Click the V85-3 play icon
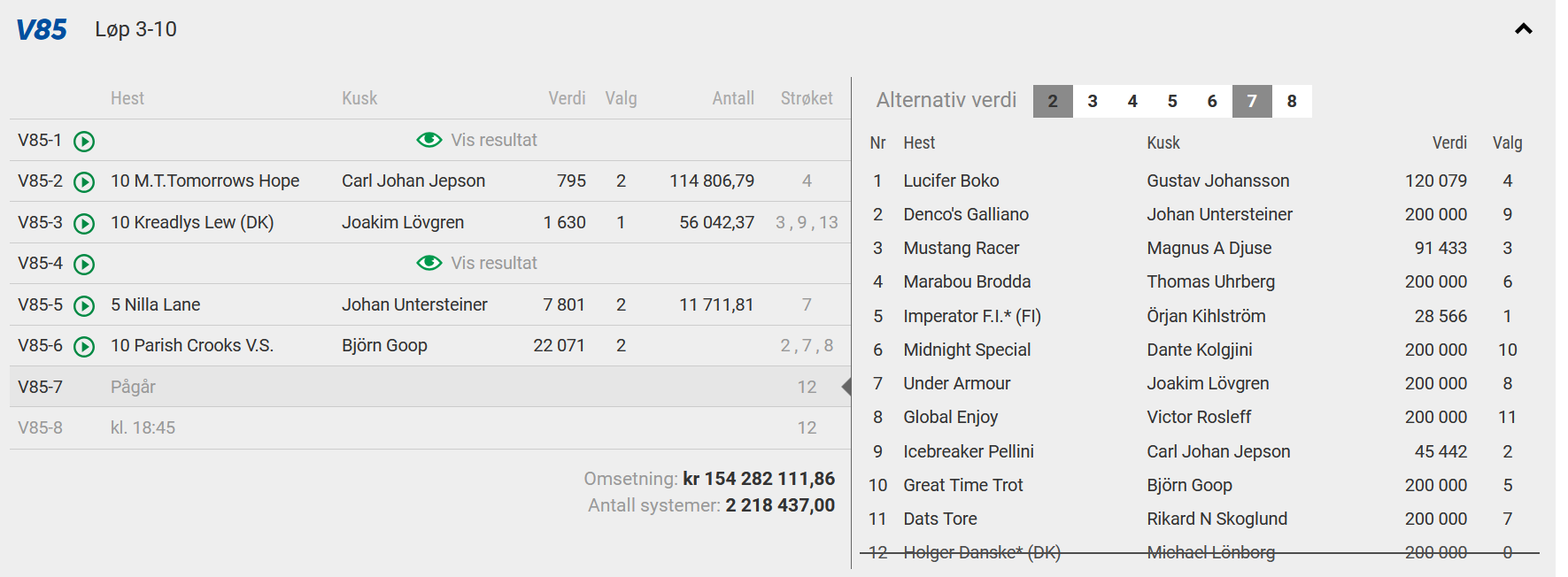Image resolution: width=1568 pixels, height=577 pixels. (84, 223)
